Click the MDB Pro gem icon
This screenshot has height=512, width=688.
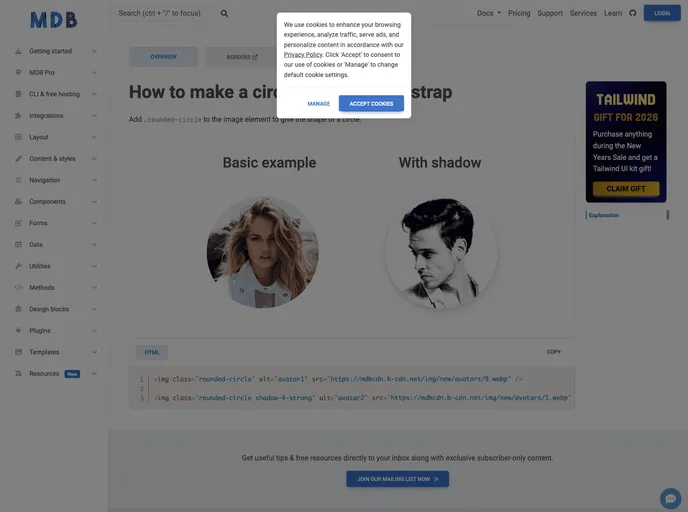click(18, 73)
